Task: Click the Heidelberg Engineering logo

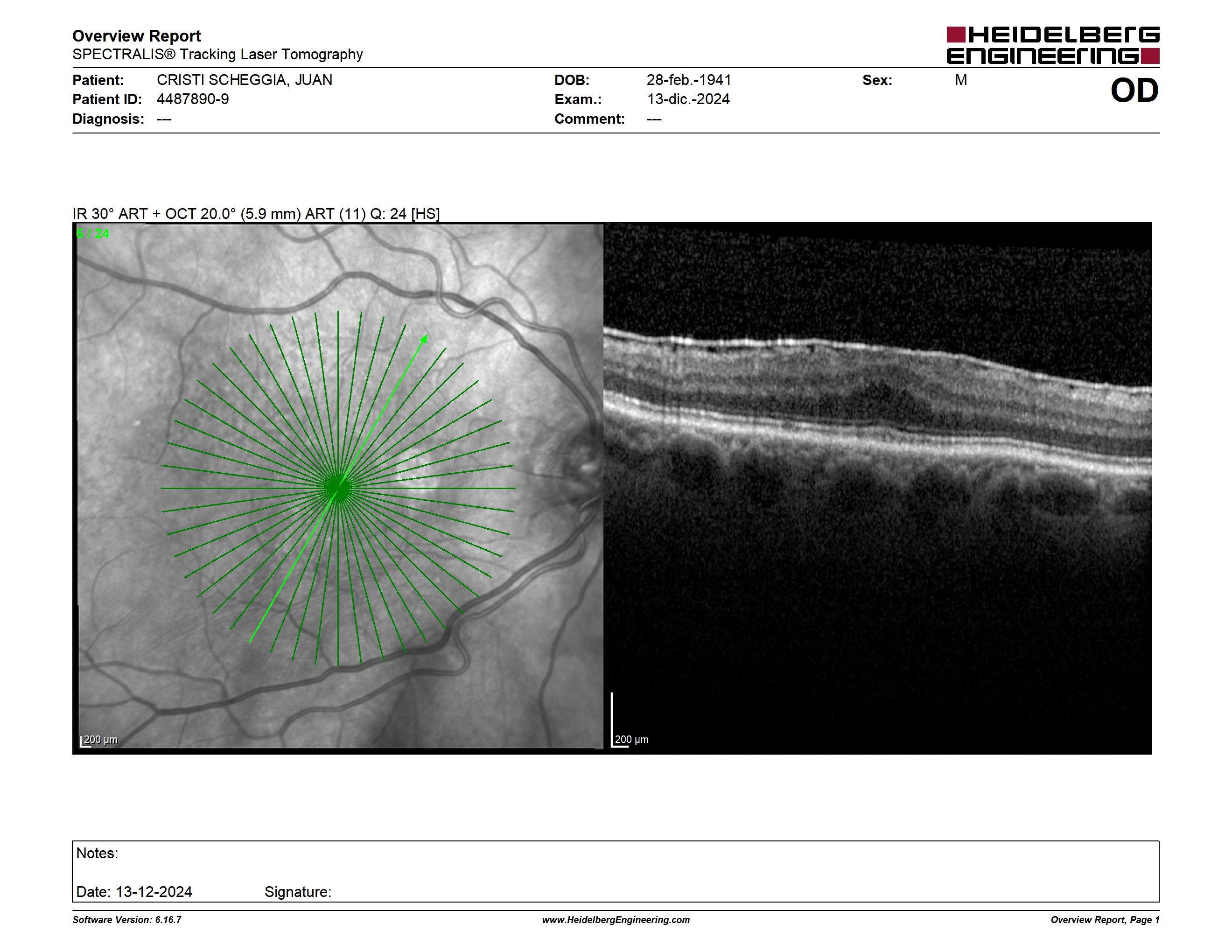Action: click(x=1053, y=45)
